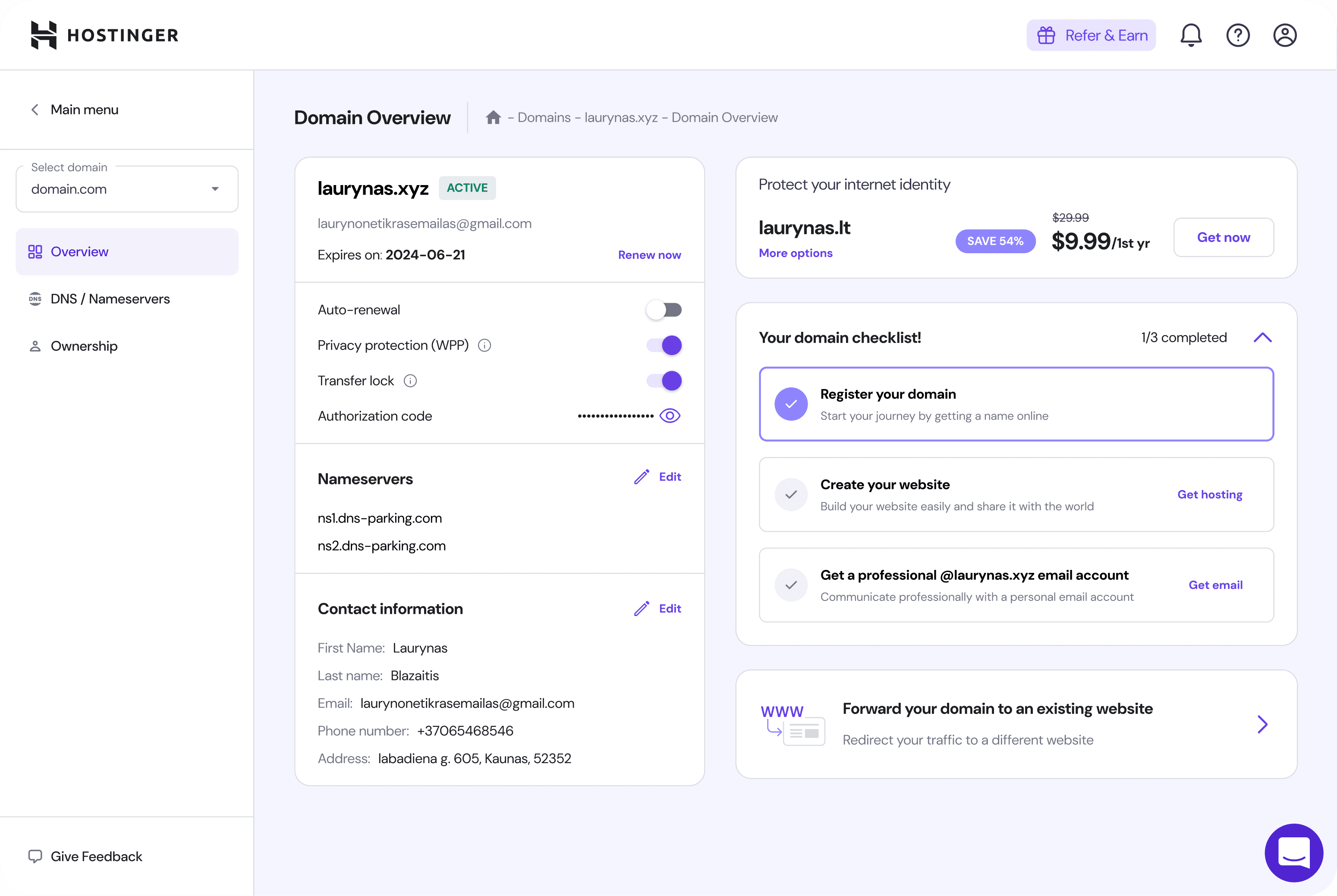Viewport: 1337px width, 896px height.
Task: Open the notifications bell
Action: point(1191,35)
